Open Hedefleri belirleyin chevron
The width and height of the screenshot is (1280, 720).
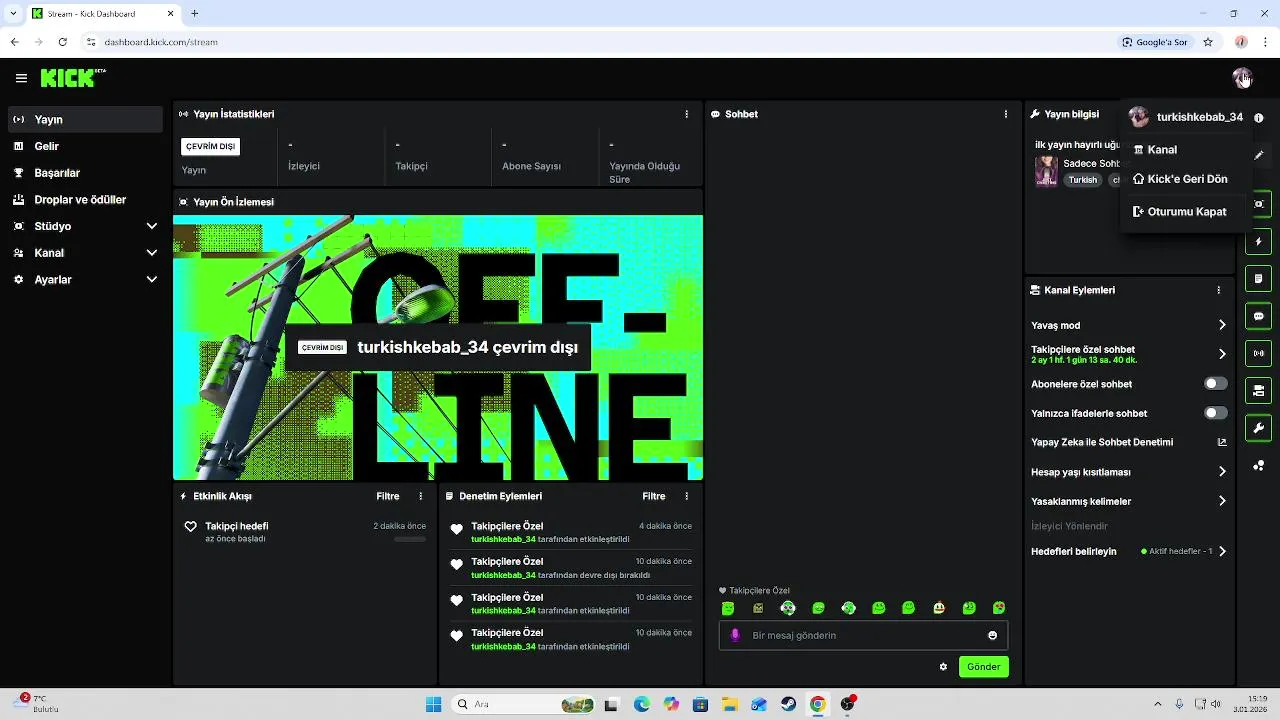pyautogui.click(x=1222, y=551)
